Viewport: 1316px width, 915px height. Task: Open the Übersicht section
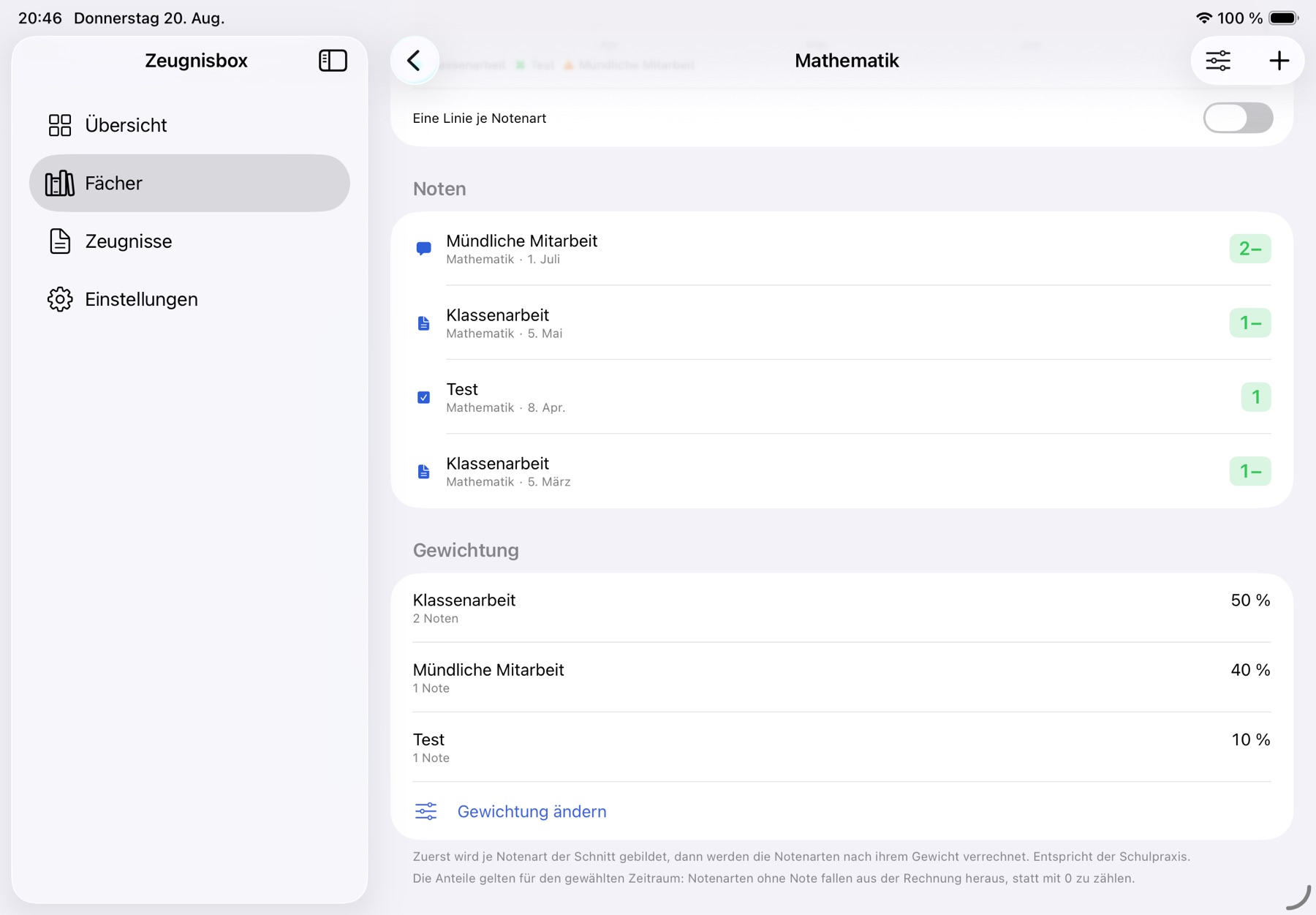189,125
